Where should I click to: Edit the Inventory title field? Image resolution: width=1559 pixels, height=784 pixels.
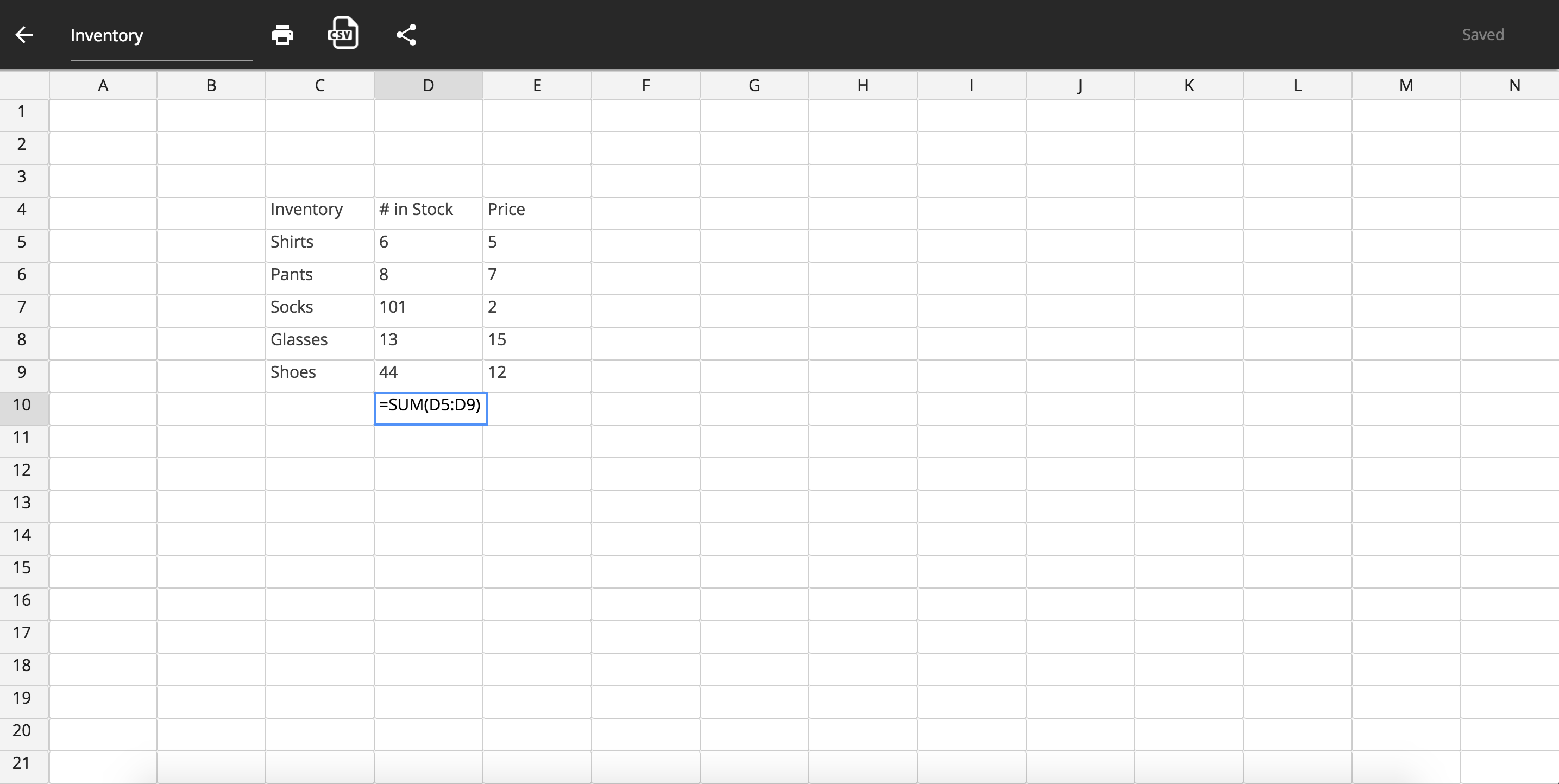pyautogui.click(x=161, y=36)
